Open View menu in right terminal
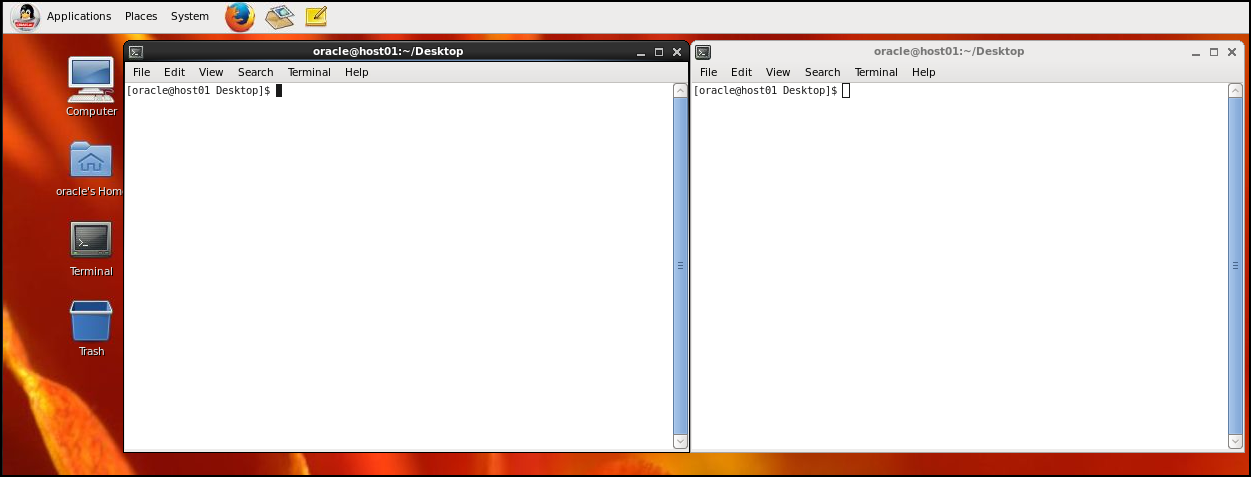Viewport: 1251px width, 477px height. (778, 72)
